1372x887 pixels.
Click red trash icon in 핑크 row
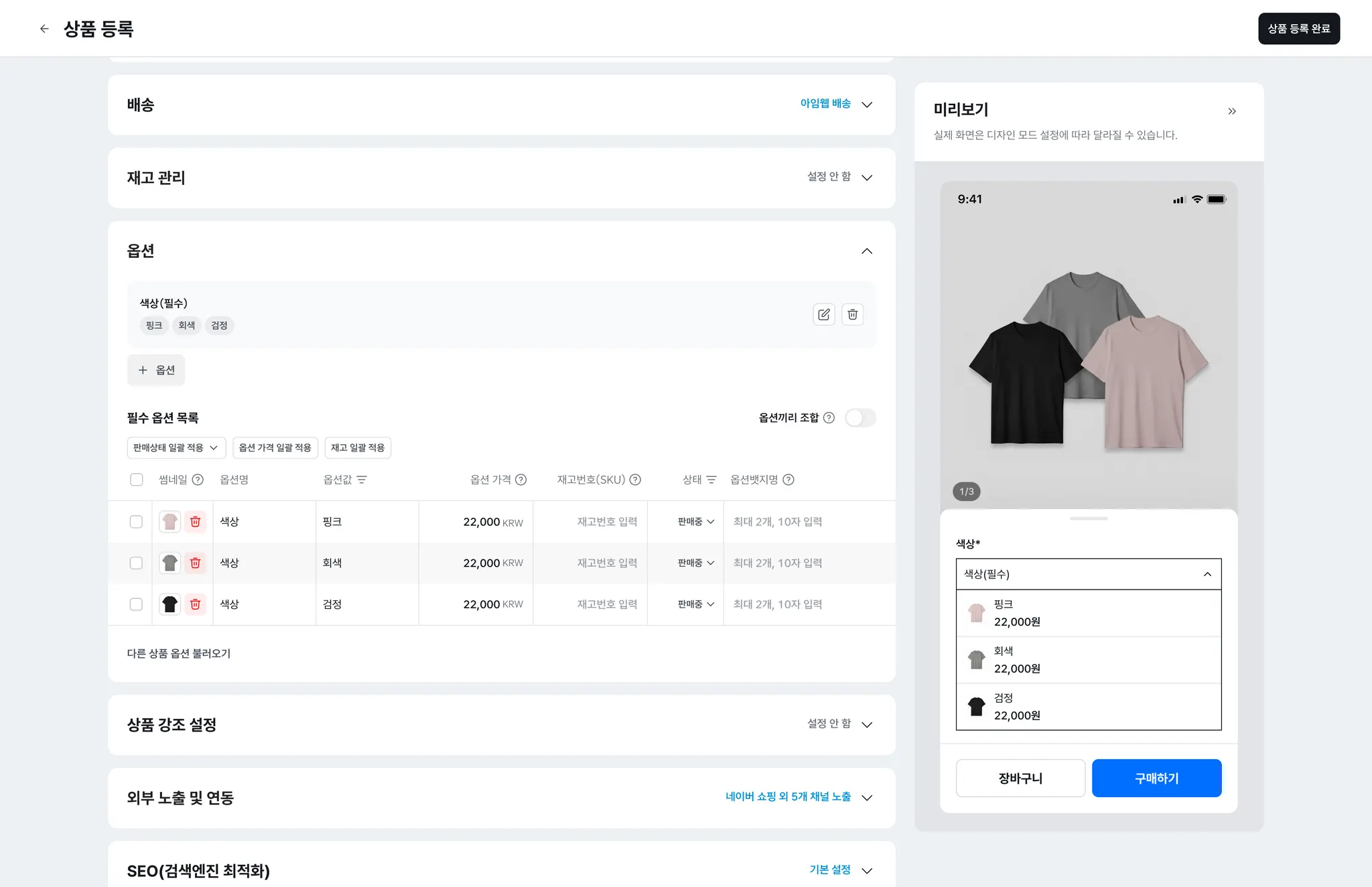pyautogui.click(x=195, y=522)
